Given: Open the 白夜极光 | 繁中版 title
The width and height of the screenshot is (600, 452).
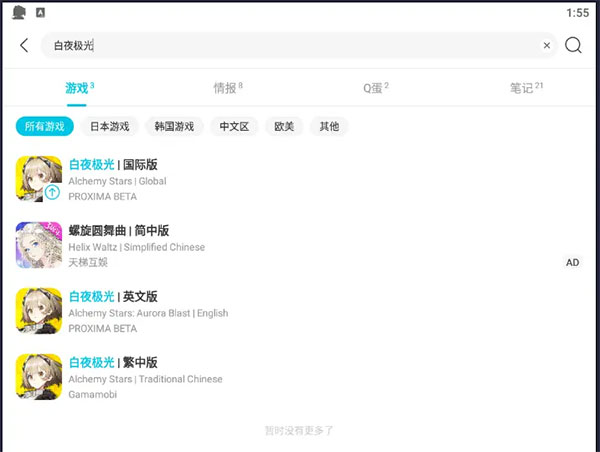Looking at the screenshot, I should click(113, 362).
